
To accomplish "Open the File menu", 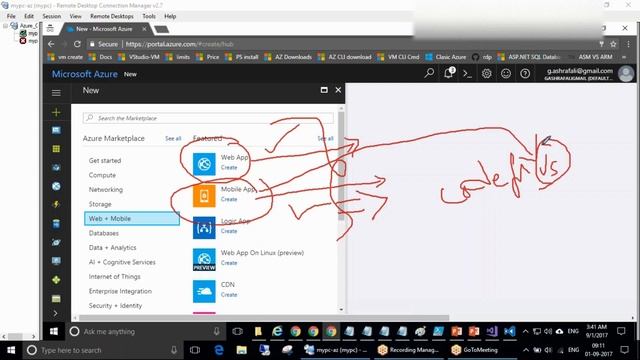I will (11, 16).
